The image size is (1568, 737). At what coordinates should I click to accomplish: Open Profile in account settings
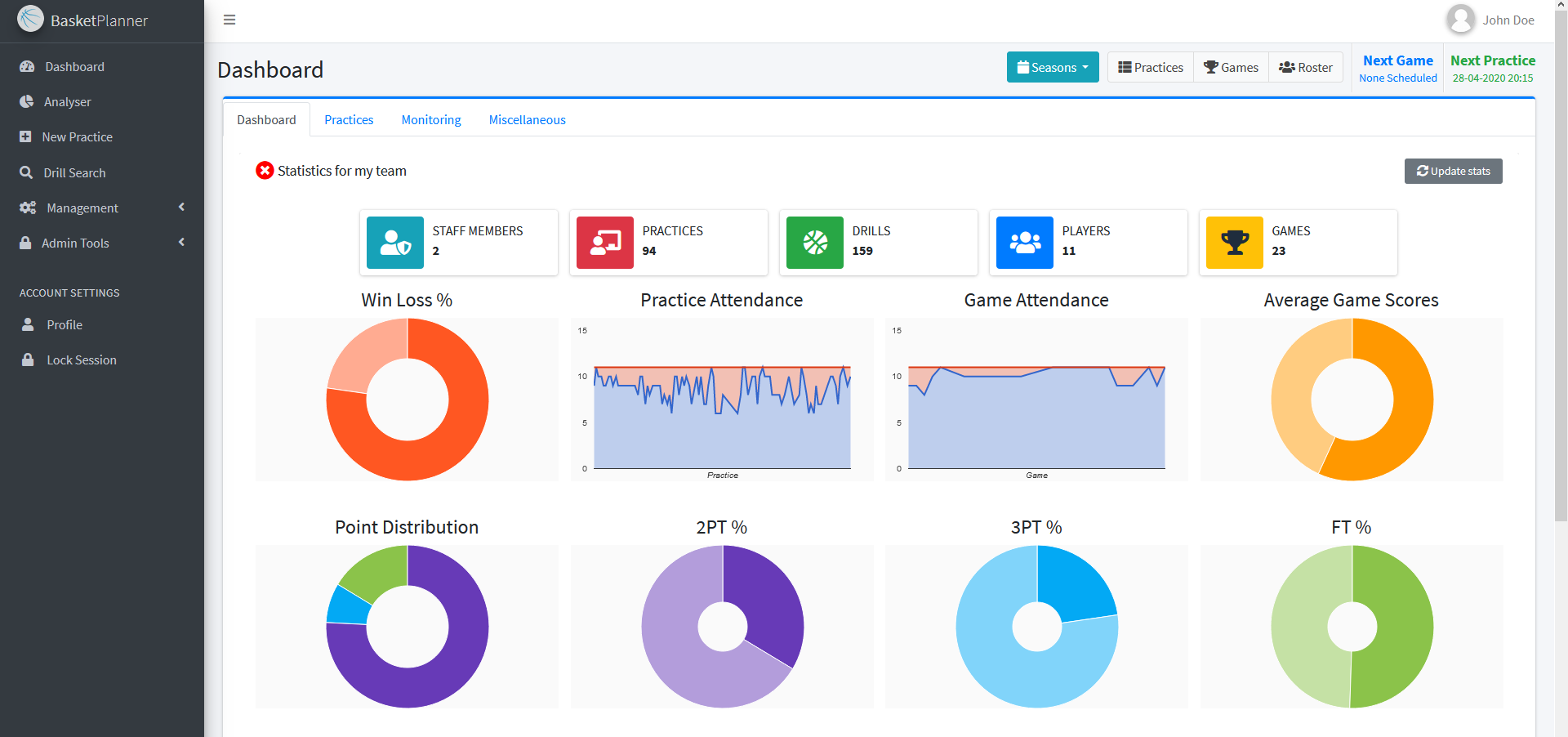(x=101, y=325)
